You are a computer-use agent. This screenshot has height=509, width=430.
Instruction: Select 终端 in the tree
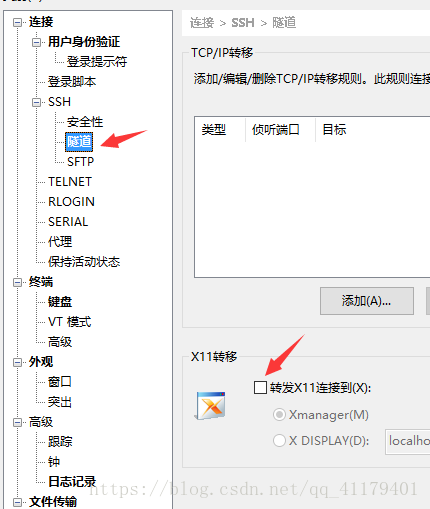(41, 282)
